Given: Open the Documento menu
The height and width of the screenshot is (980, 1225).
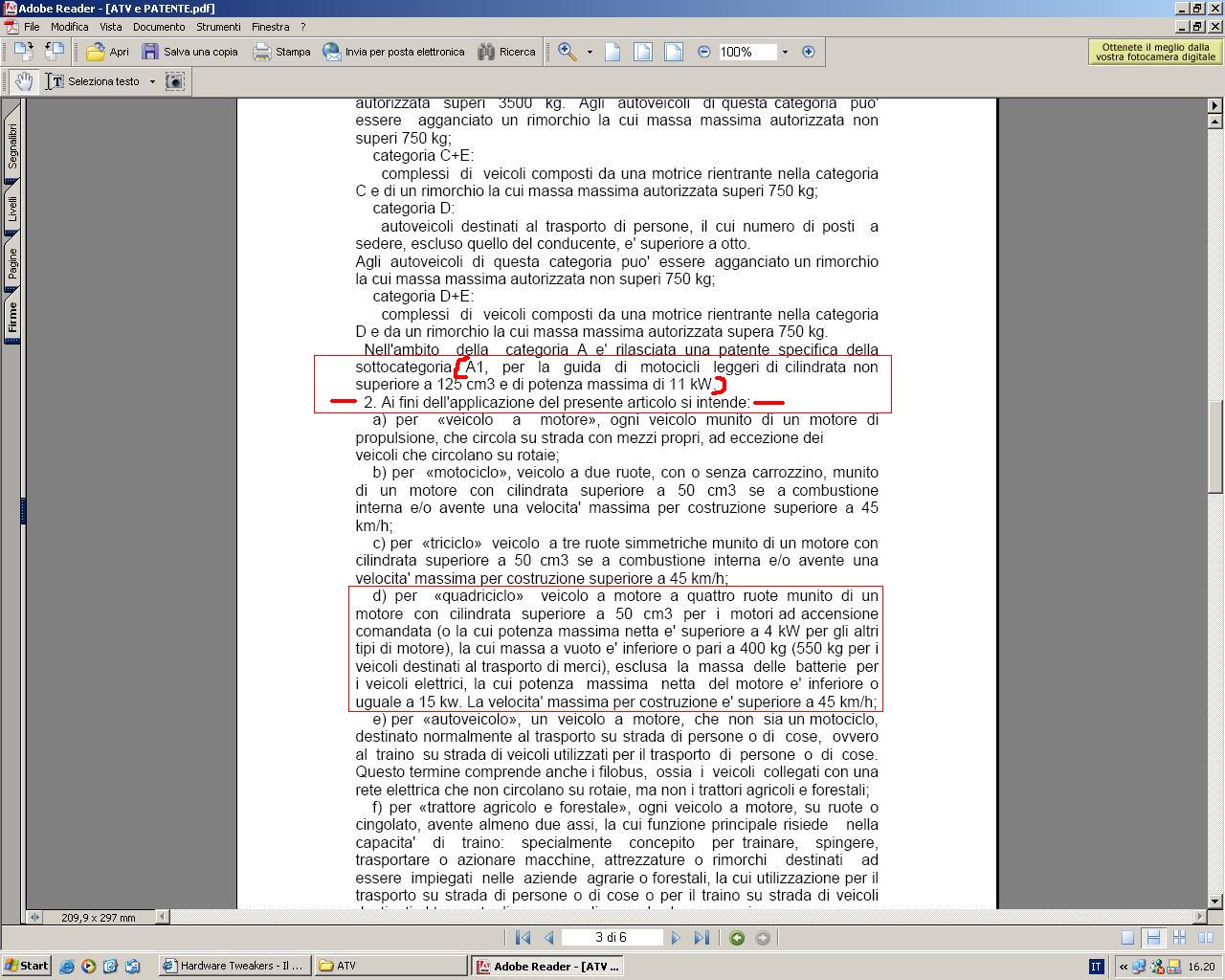Looking at the screenshot, I should [x=159, y=27].
